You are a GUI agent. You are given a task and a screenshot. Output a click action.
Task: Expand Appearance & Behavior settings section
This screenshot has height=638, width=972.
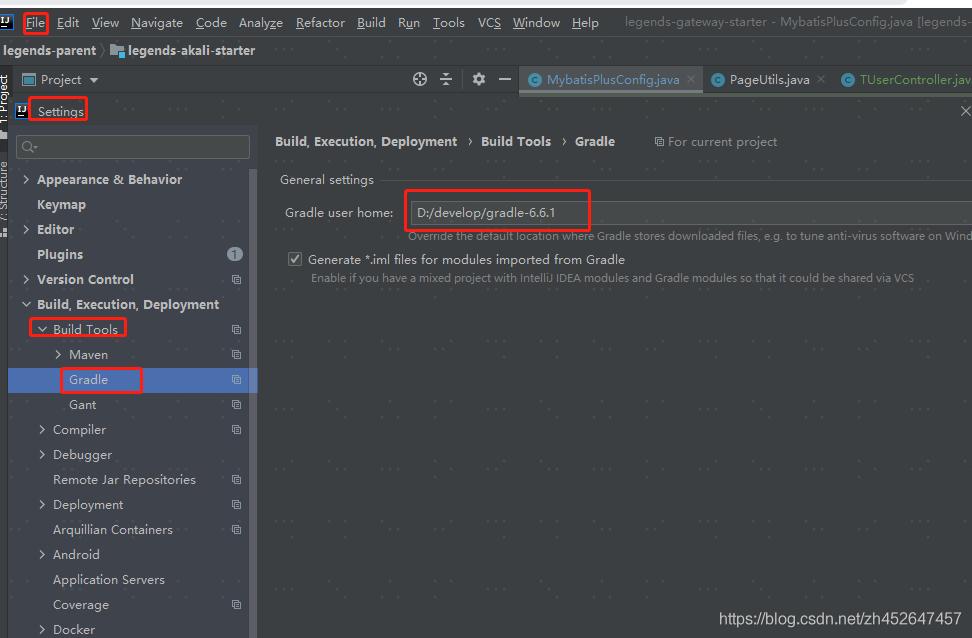click(26, 180)
